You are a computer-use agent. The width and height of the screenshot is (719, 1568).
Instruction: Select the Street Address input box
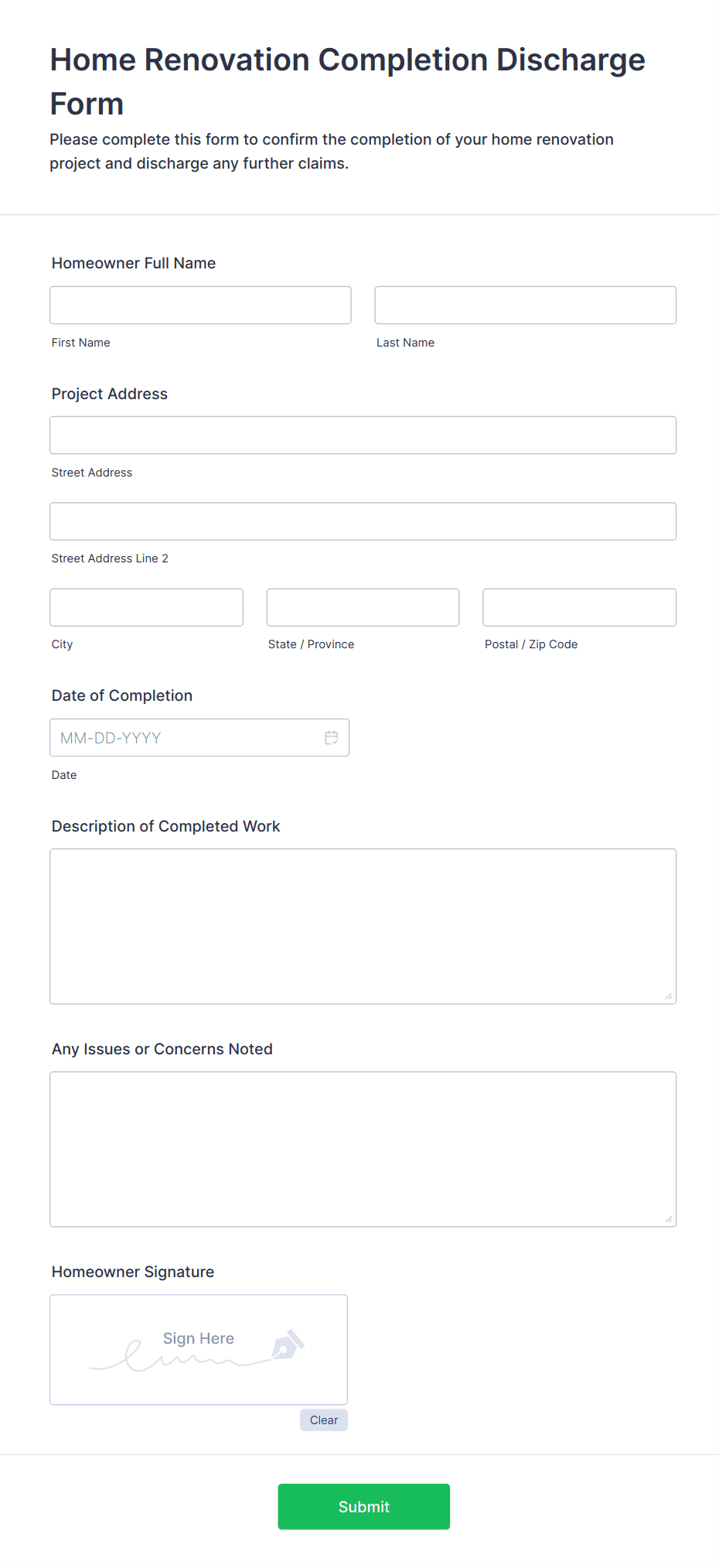(363, 436)
